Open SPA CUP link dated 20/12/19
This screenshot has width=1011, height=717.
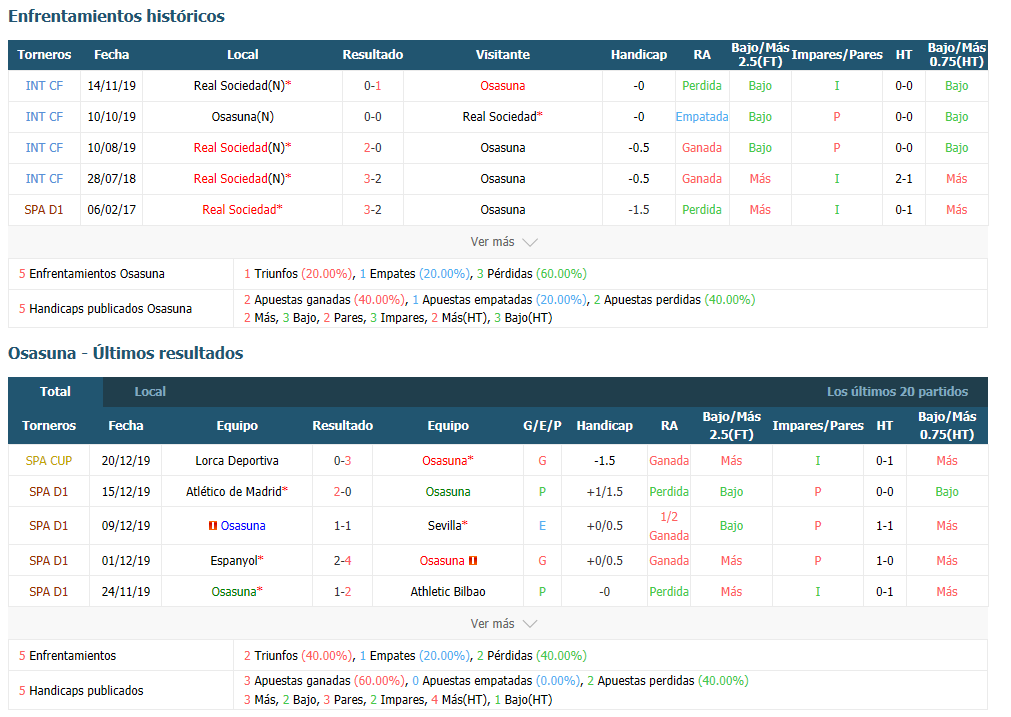48,460
